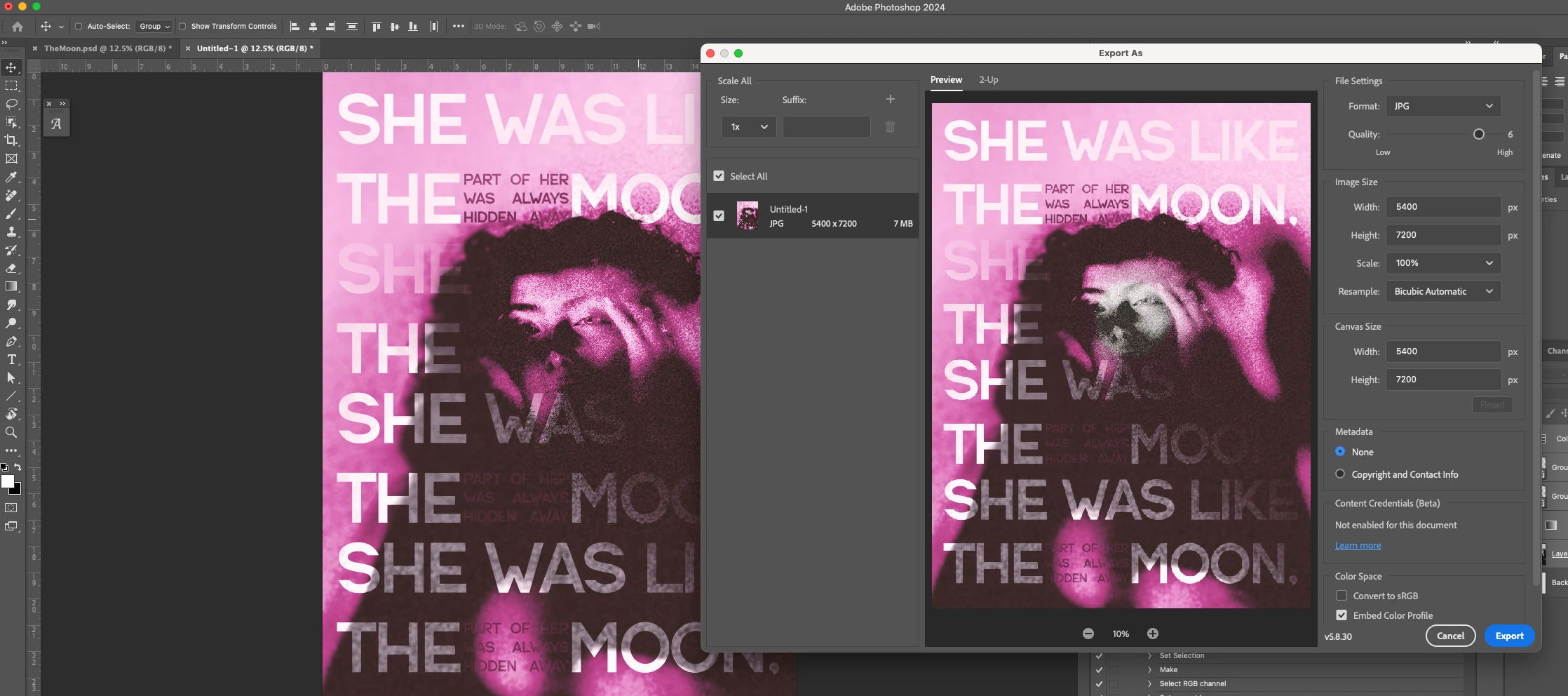This screenshot has height=696, width=1568.
Task: Open the Resample Bicubic Automatic dropdown
Action: [1443, 291]
